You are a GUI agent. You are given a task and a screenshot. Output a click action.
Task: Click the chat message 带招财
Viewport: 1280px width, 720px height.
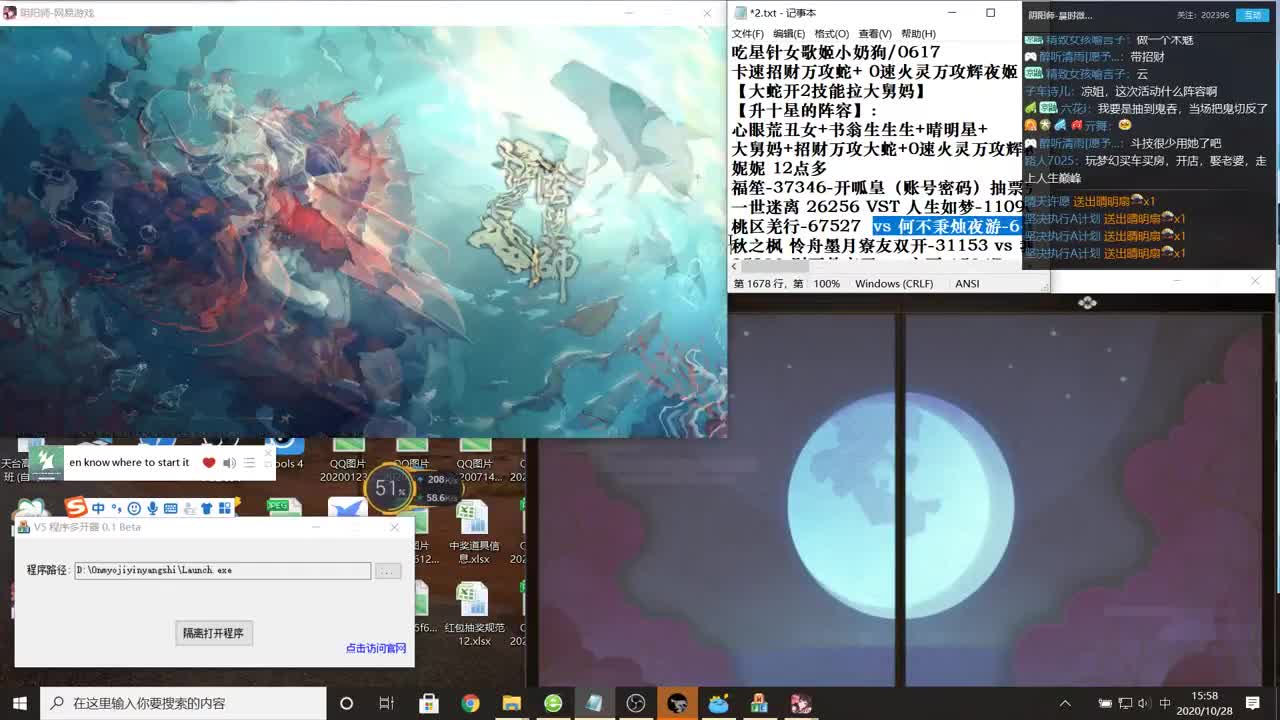click(x=1146, y=57)
